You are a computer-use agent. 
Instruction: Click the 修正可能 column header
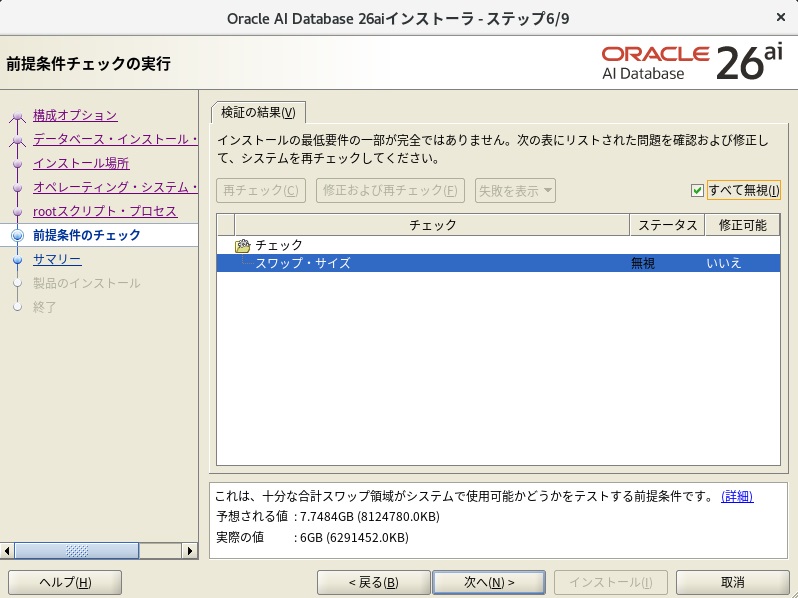click(742, 225)
